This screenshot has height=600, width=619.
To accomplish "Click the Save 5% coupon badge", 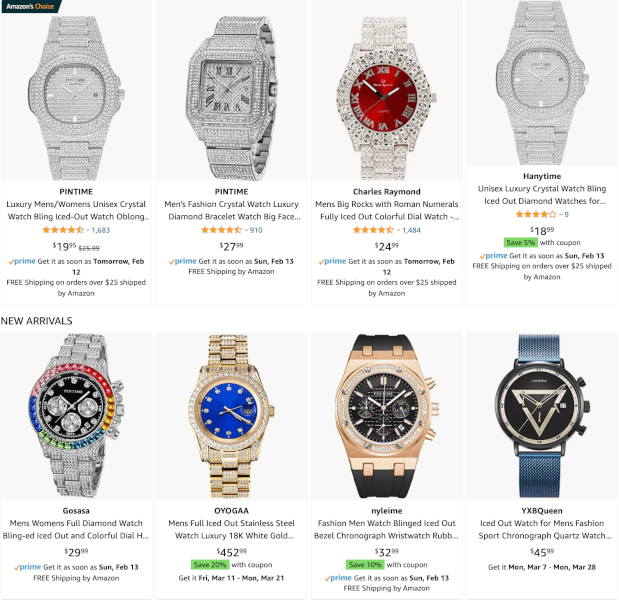I will pos(520,242).
